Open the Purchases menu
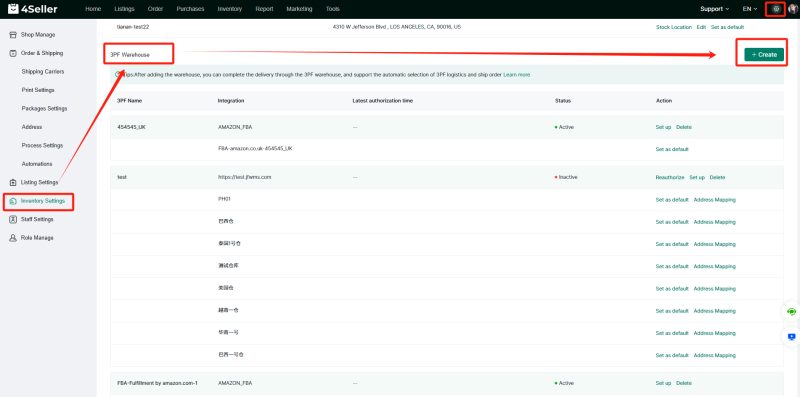Screen dimensions: 800x397 click(190, 9)
